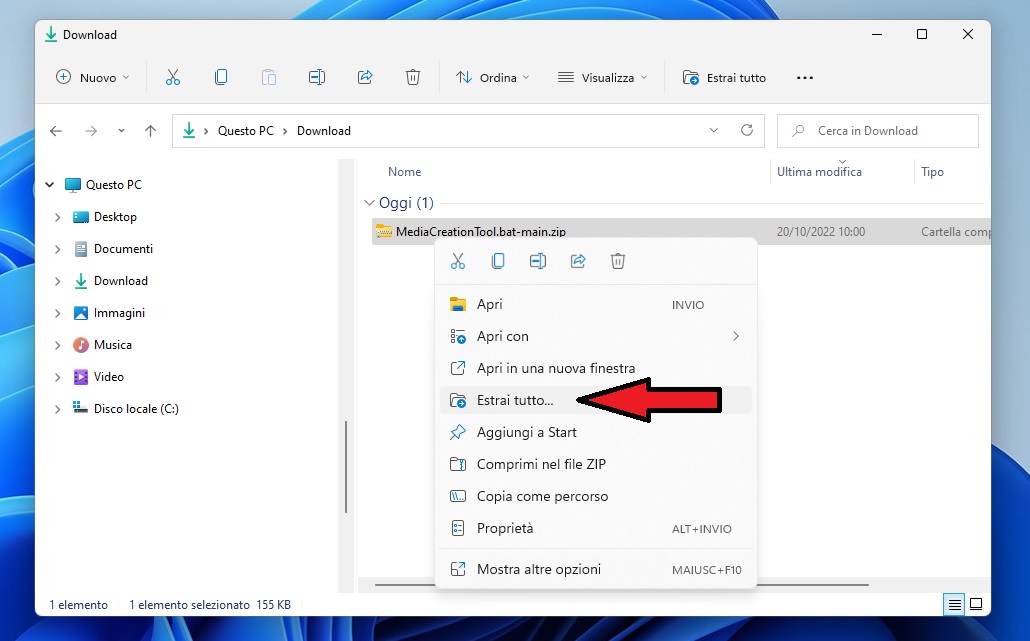Delete the file via context menu trash icon
Viewport: 1030px width, 641px height.
(618, 261)
